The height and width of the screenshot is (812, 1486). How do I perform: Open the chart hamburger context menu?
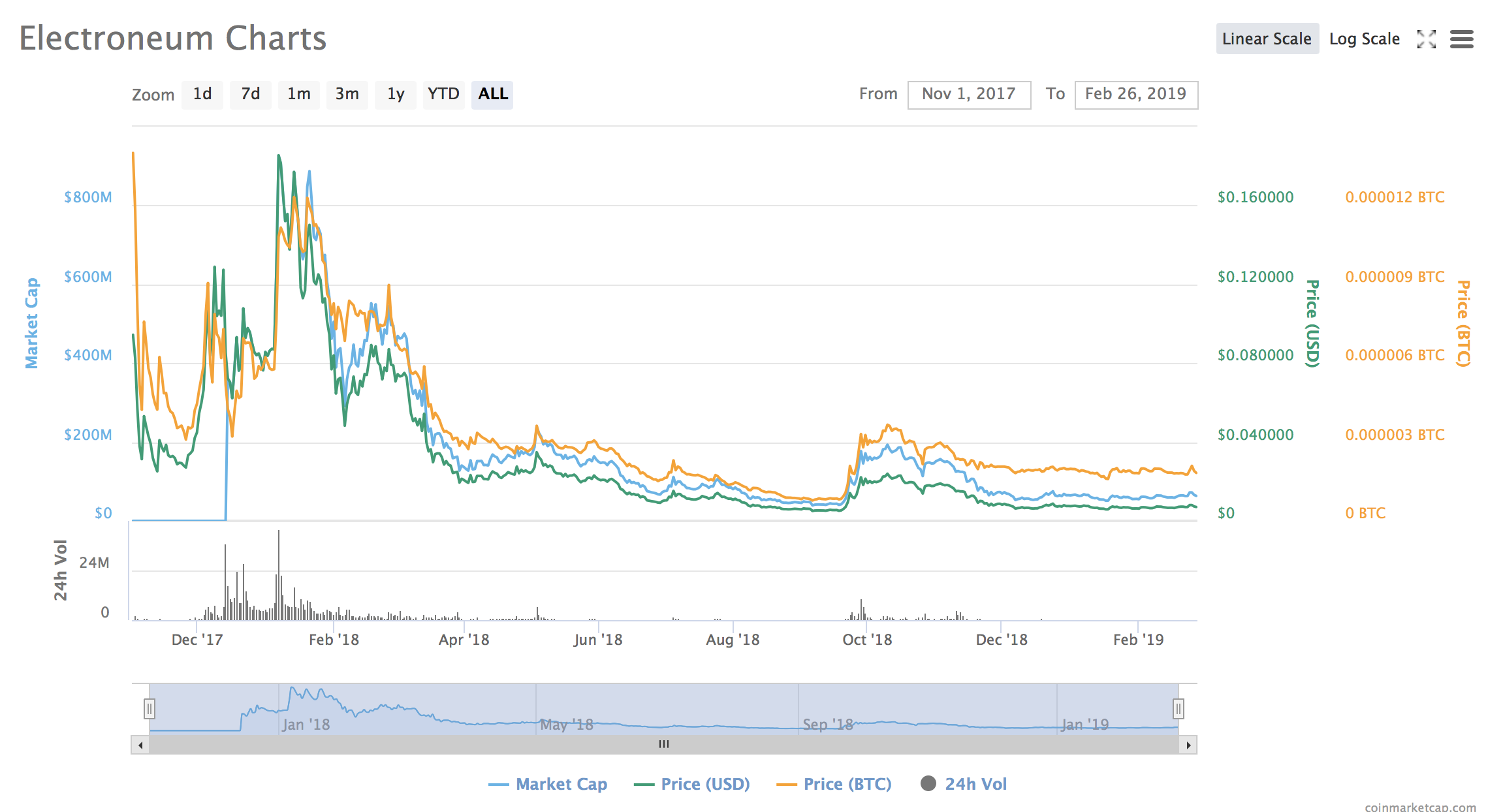click(x=1461, y=39)
